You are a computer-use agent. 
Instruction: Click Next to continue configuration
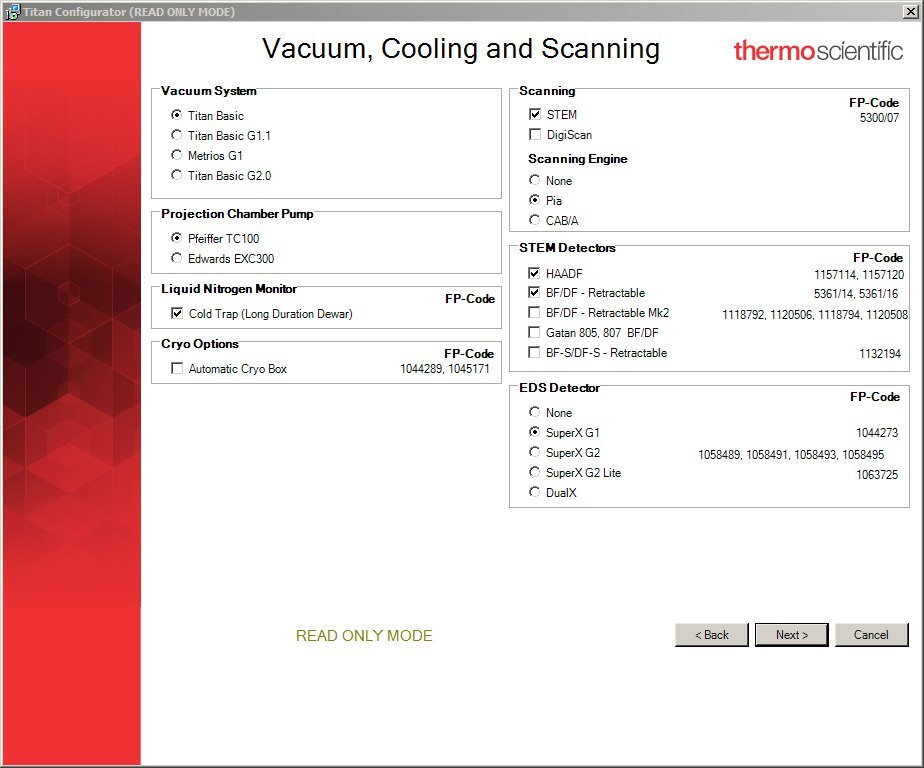pyautogui.click(x=790, y=635)
